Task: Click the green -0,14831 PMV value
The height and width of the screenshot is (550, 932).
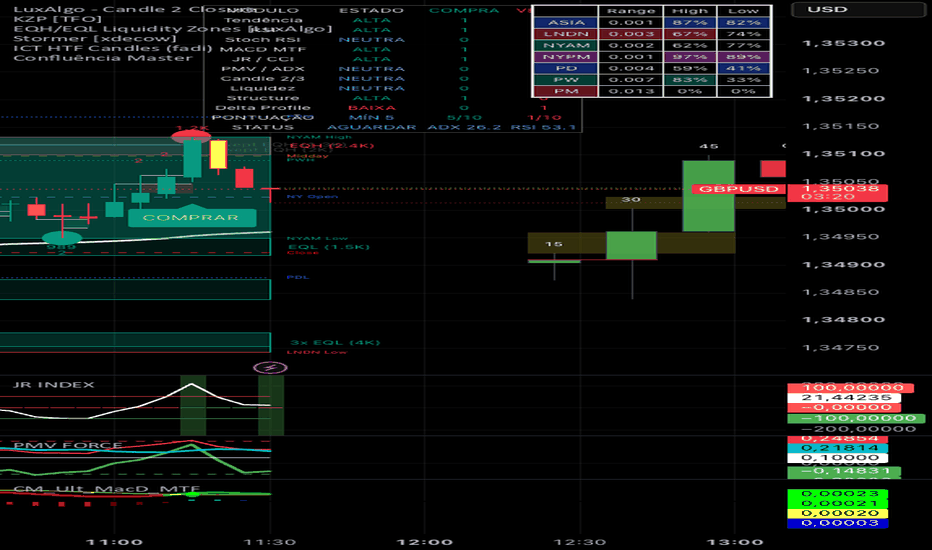Action: [844, 471]
